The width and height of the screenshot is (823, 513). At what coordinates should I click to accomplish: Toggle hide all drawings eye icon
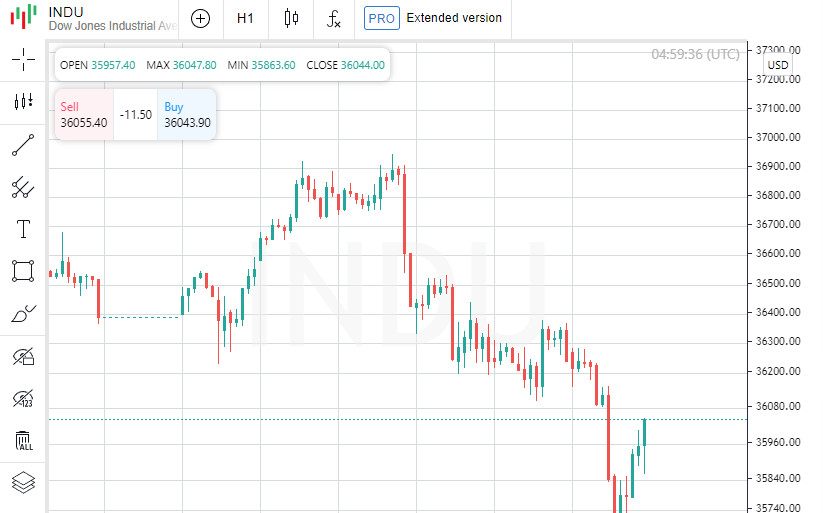click(x=23, y=356)
